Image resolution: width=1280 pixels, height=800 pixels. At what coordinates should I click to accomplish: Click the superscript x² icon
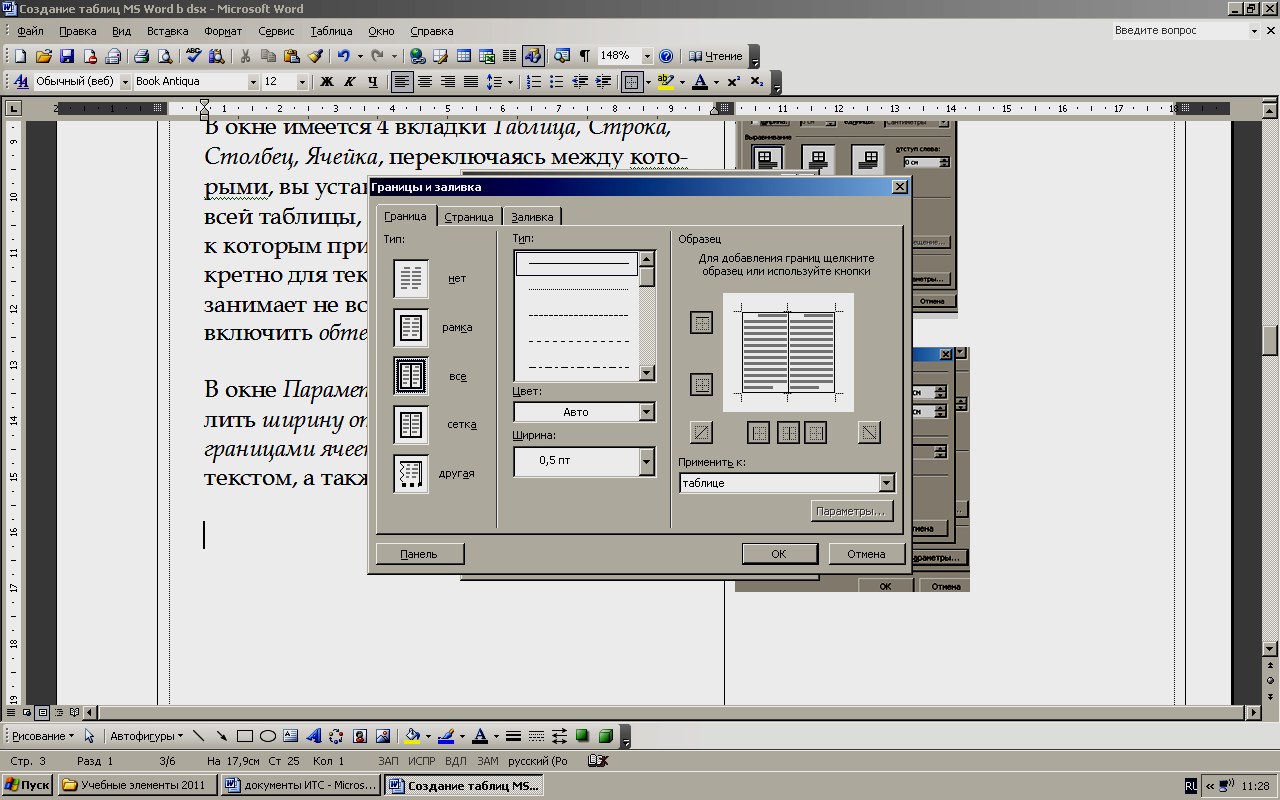click(x=733, y=82)
